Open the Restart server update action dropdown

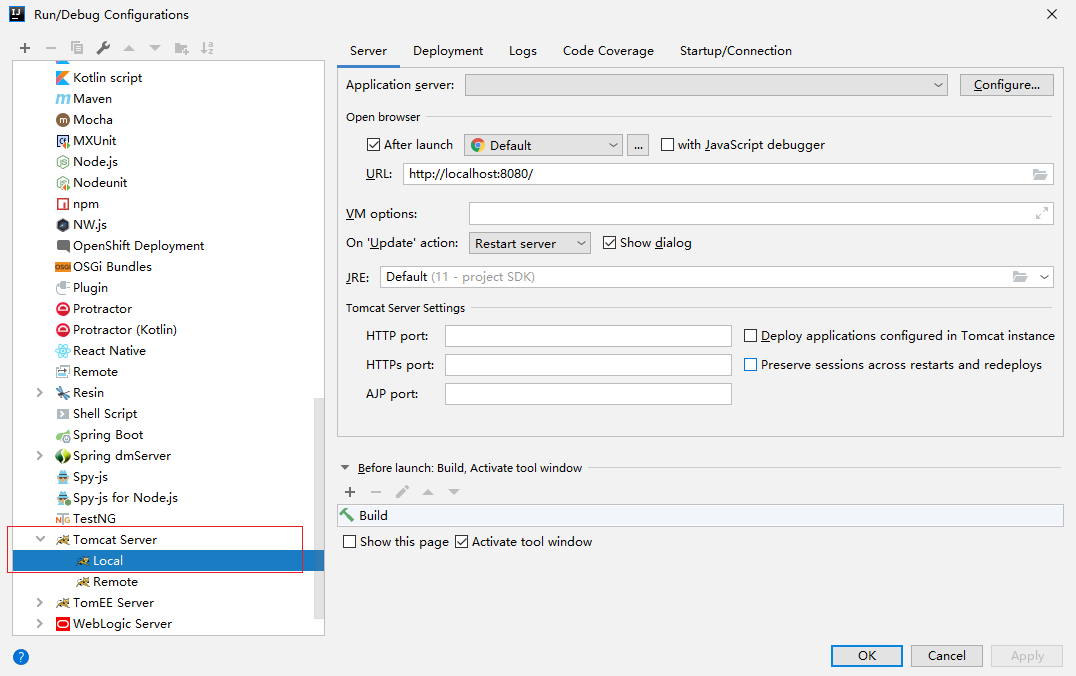click(x=529, y=243)
